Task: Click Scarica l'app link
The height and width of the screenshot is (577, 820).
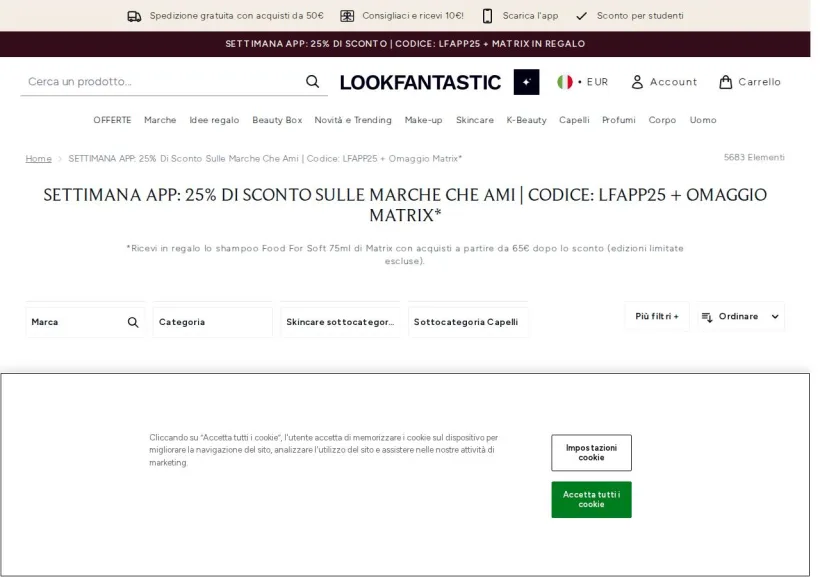Action: 530,16
